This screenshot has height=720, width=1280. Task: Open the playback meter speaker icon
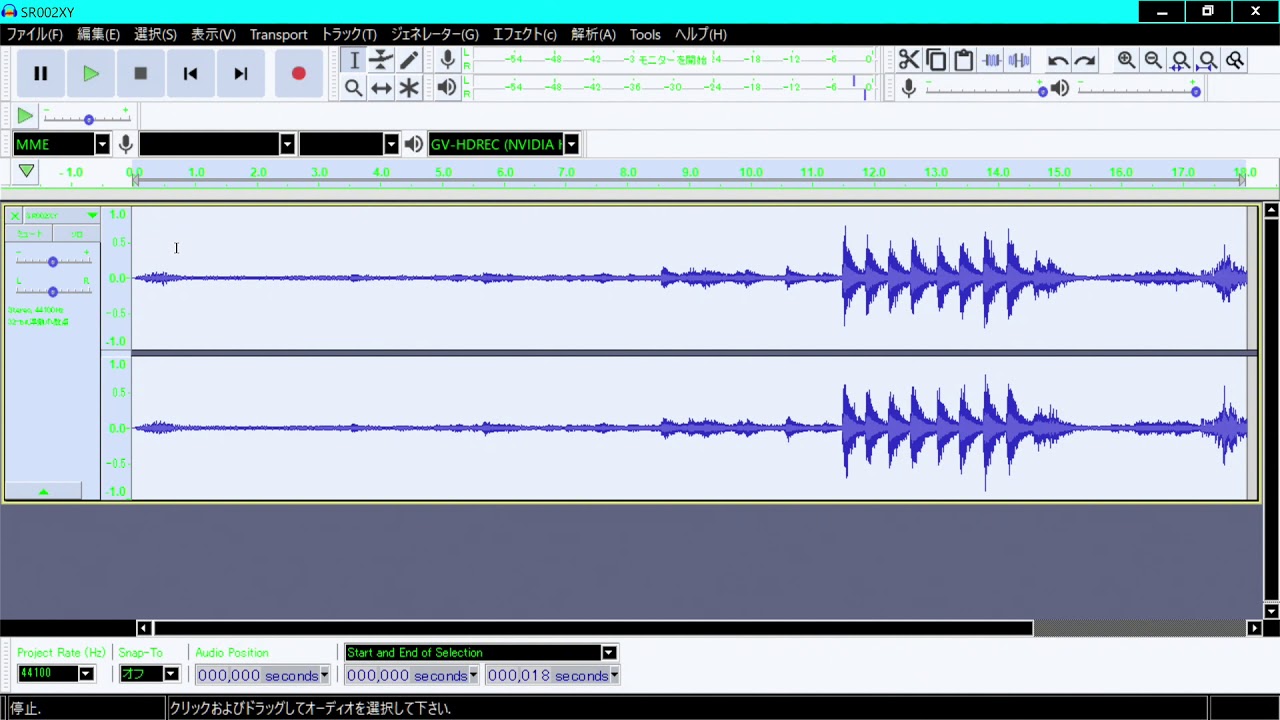pyautogui.click(x=447, y=88)
